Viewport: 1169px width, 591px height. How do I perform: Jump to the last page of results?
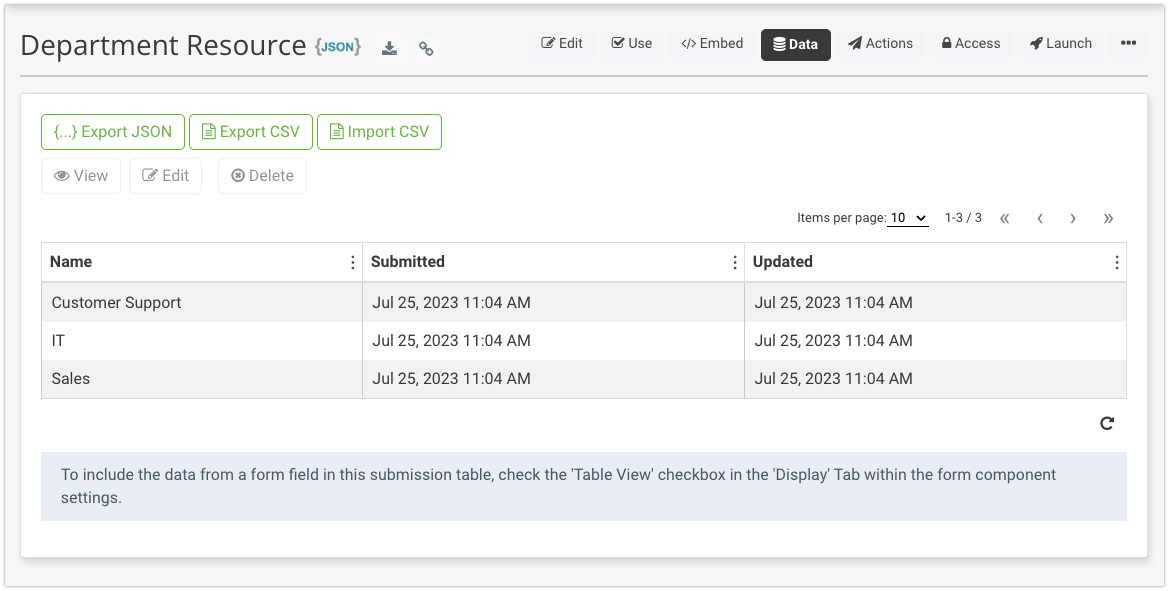click(x=1108, y=218)
